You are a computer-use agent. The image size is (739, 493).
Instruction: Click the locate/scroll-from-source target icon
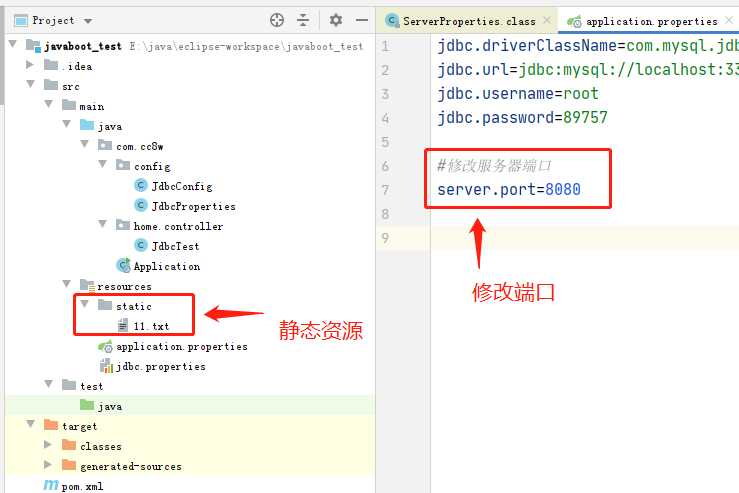(x=277, y=20)
